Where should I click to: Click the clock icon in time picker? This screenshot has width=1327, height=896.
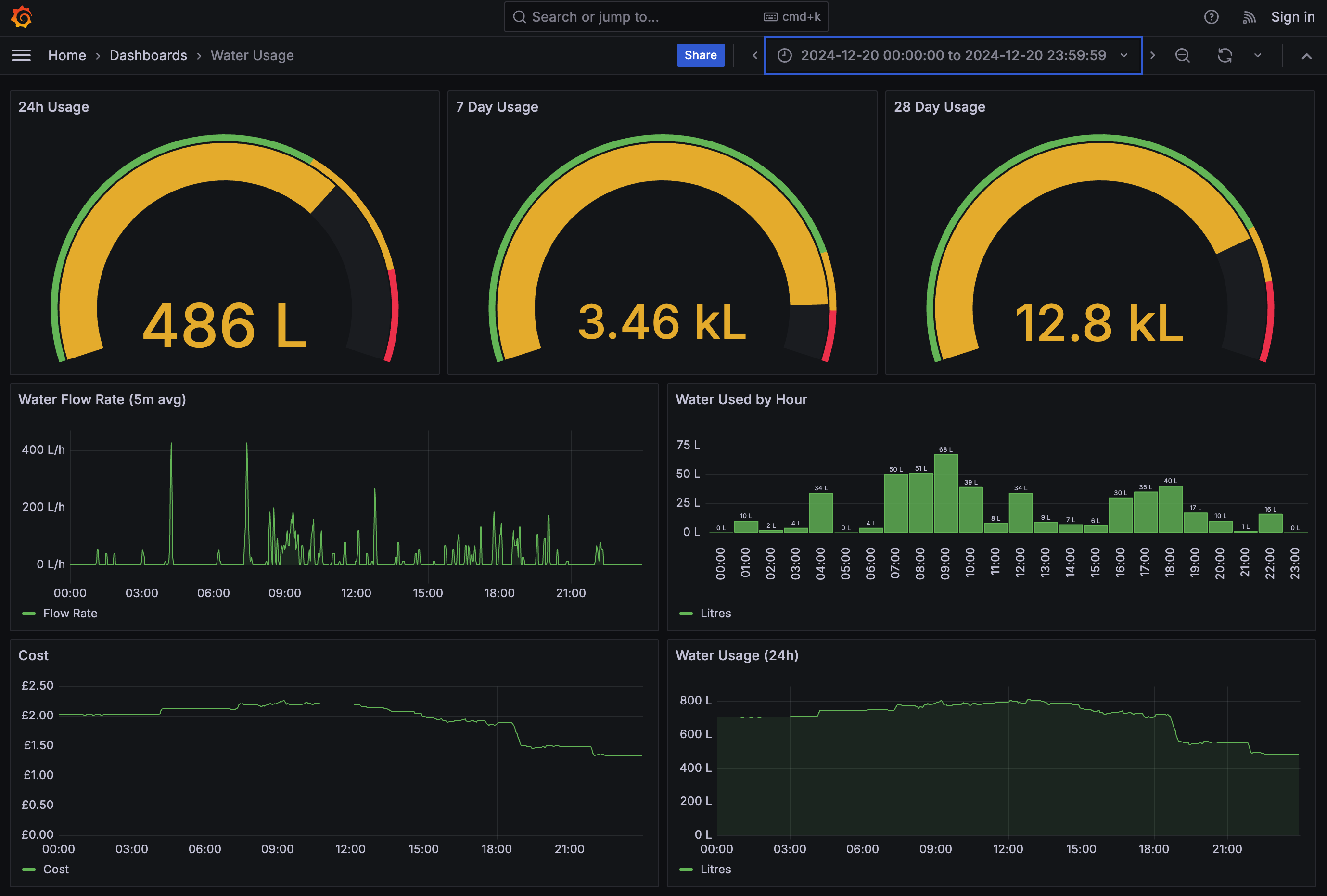click(x=785, y=55)
